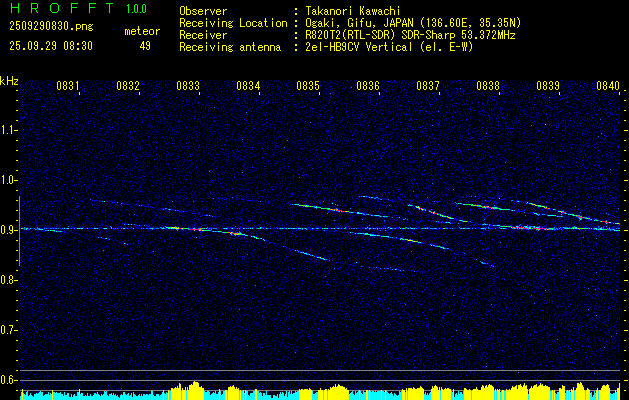Click the meteor count 49
The width and height of the screenshot is (629, 400).
(145, 46)
